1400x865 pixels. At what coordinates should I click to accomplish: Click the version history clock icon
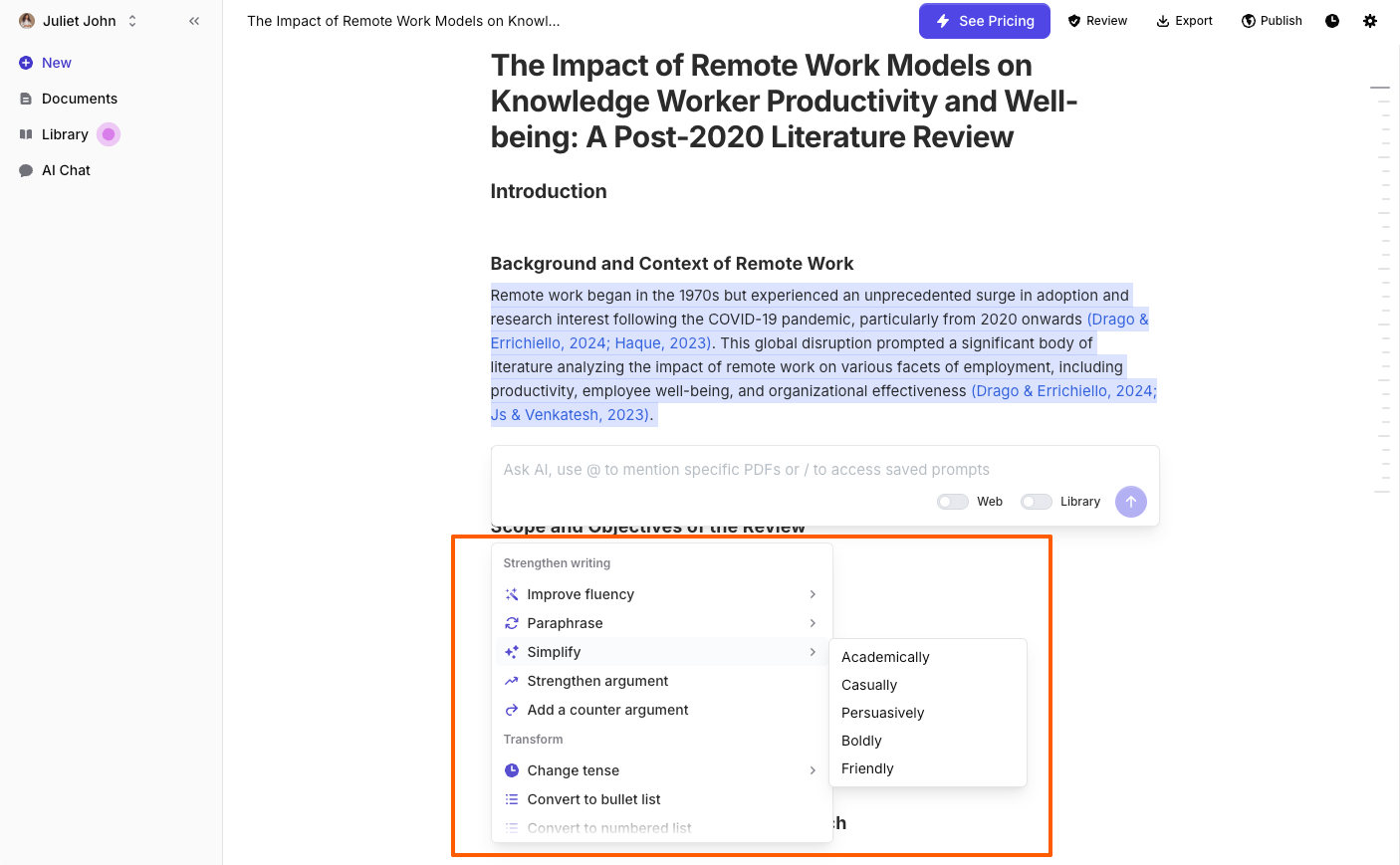(x=1331, y=20)
